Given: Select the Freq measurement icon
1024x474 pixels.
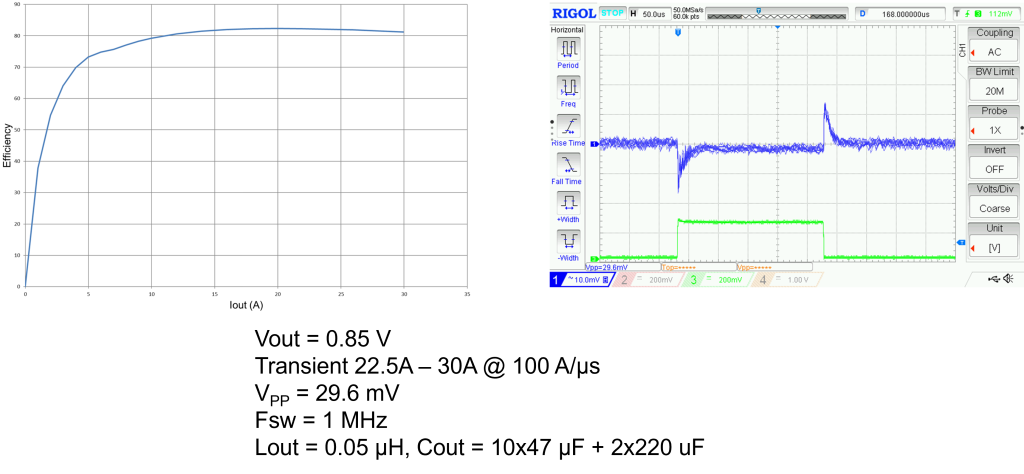Looking at the screenshot, I should 568,87.
